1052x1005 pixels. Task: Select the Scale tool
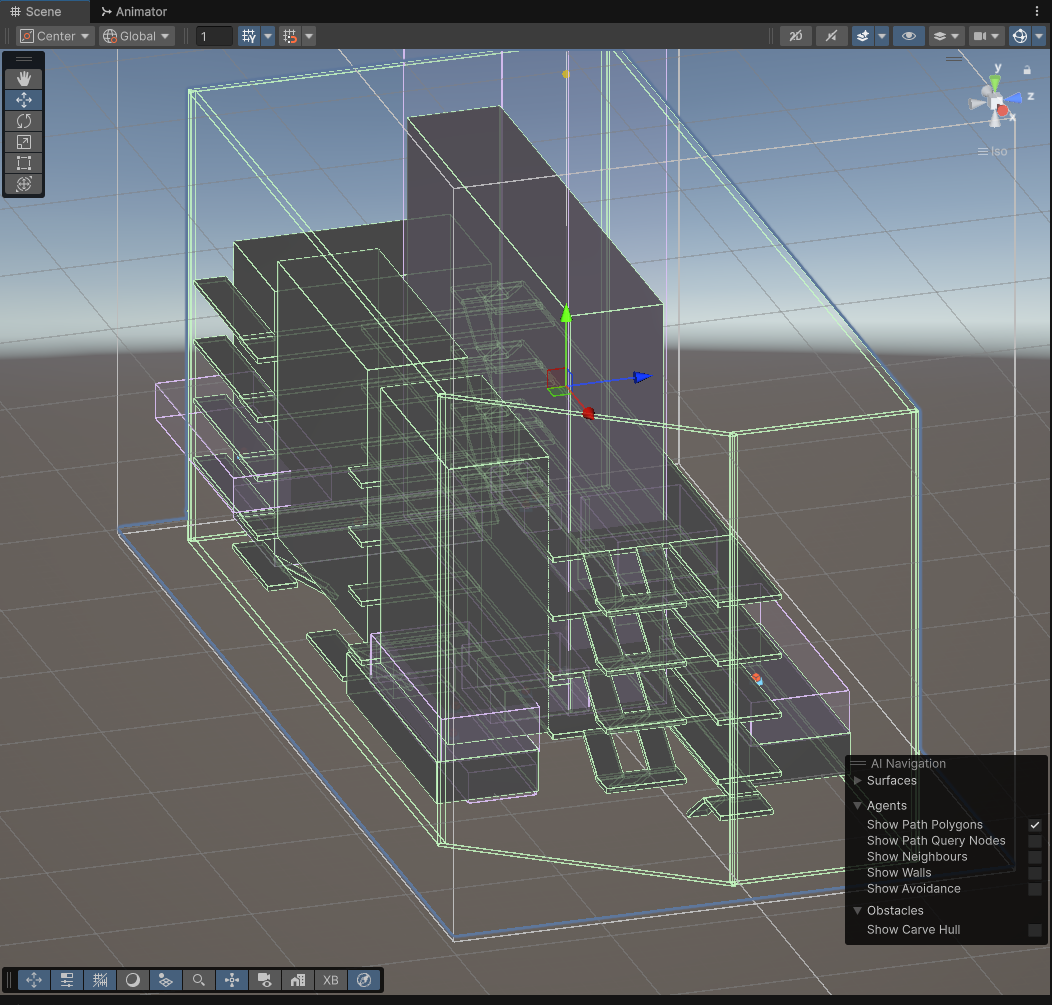click(24, 142)
